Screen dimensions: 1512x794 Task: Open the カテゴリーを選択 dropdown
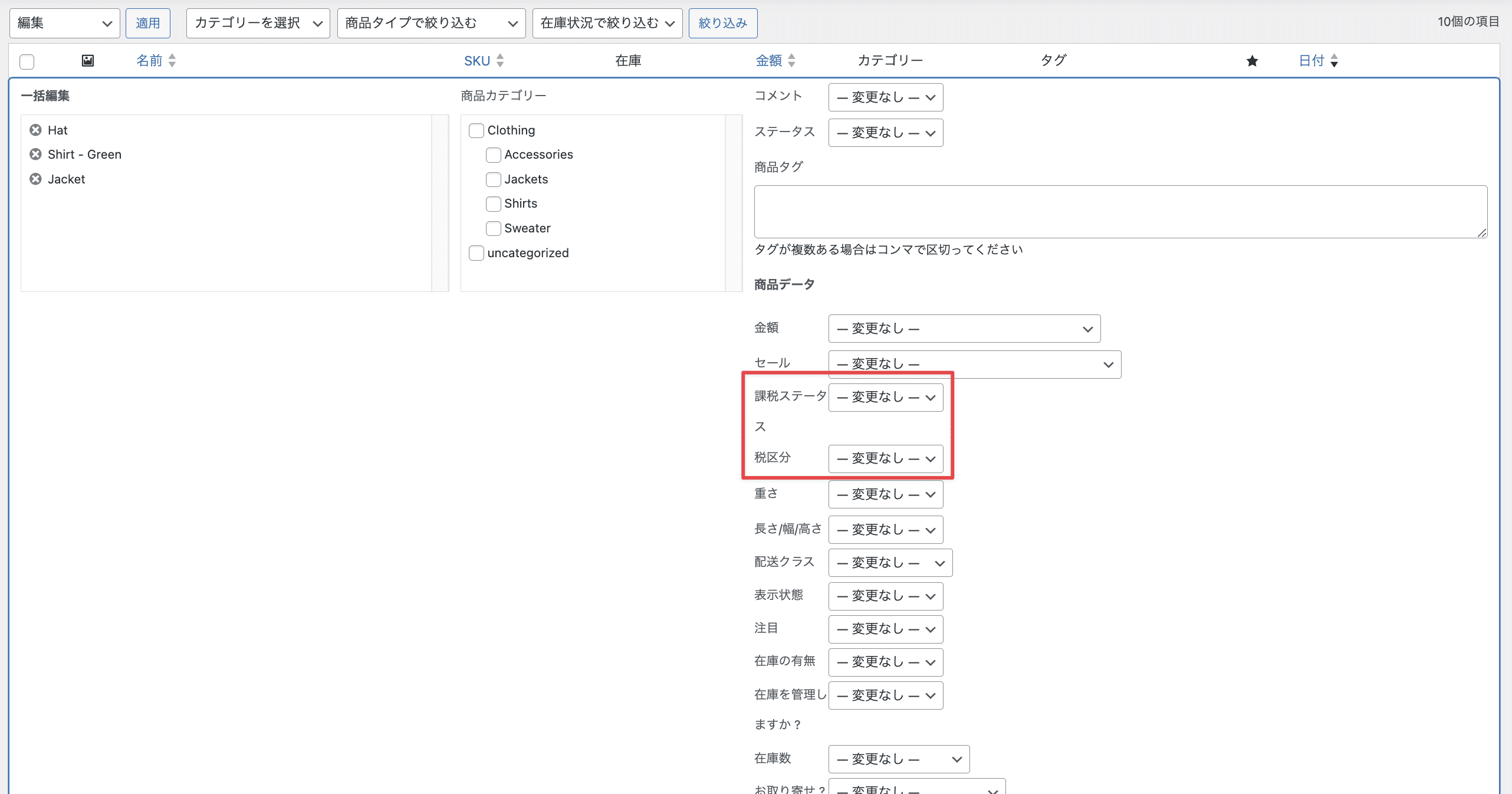pos(258,23)
